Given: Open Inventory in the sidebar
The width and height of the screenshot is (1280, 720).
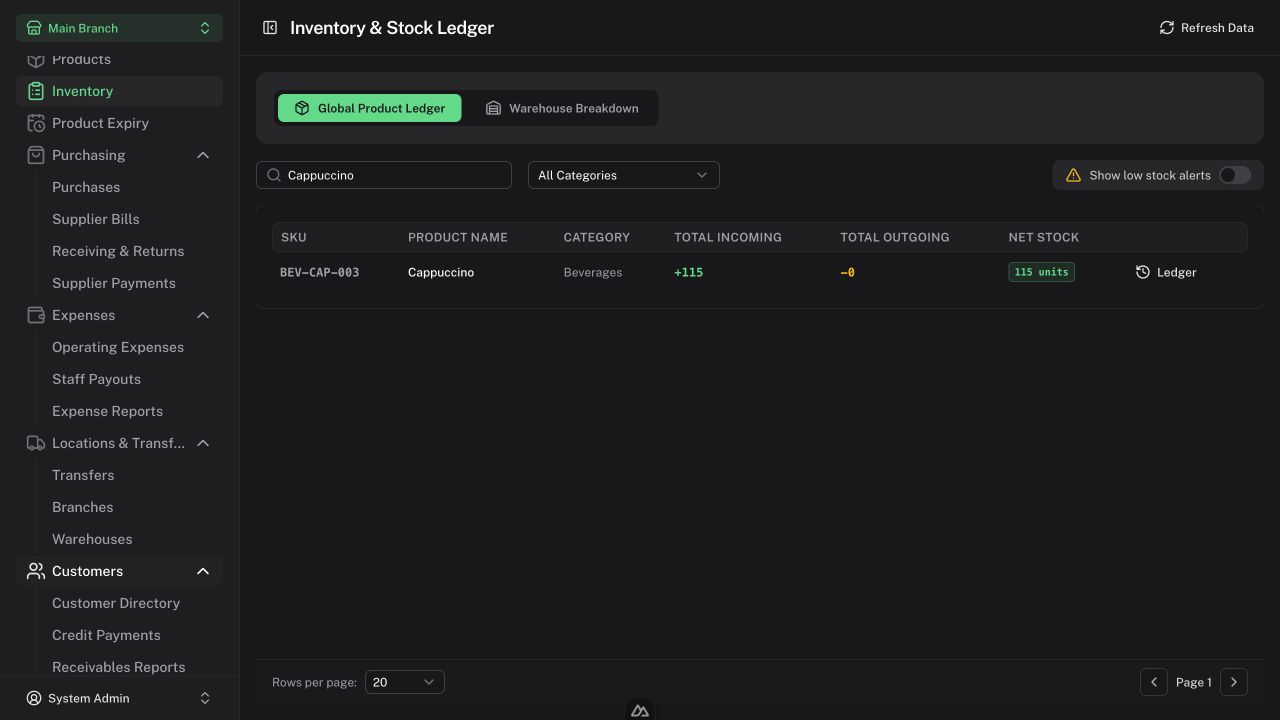Looking at the screenshot, I should [119, 91].
